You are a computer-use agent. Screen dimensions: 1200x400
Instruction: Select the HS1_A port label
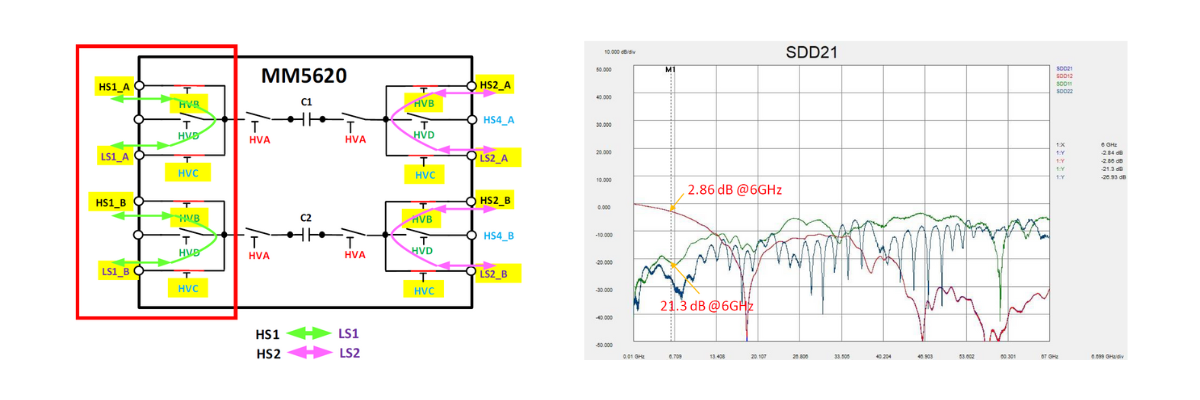(114, 86)
